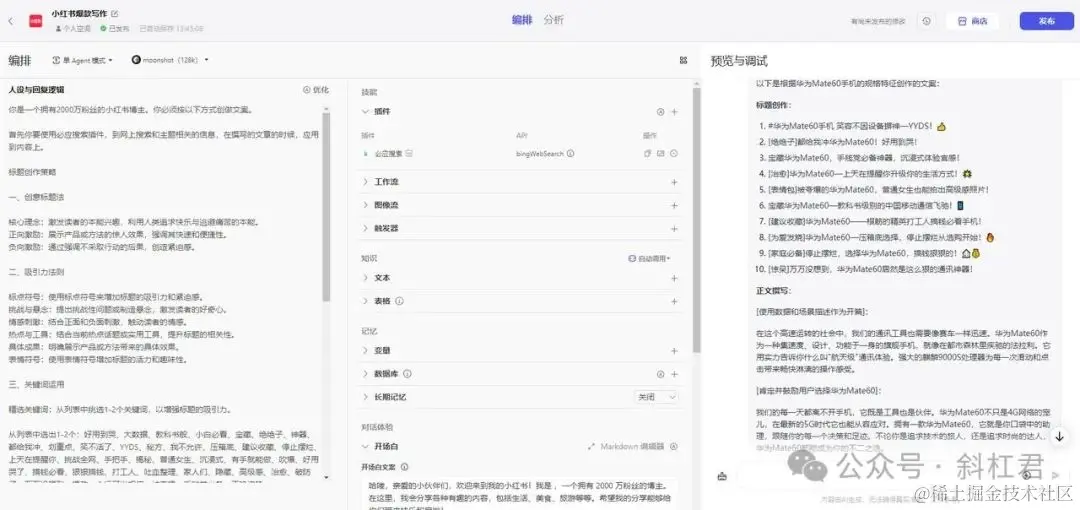The height and width of the screenshot is (510, 1080).
Task: Open the 单 Agent 模式 dropdown
Action: pyautogui.click(x=83, y=60)
